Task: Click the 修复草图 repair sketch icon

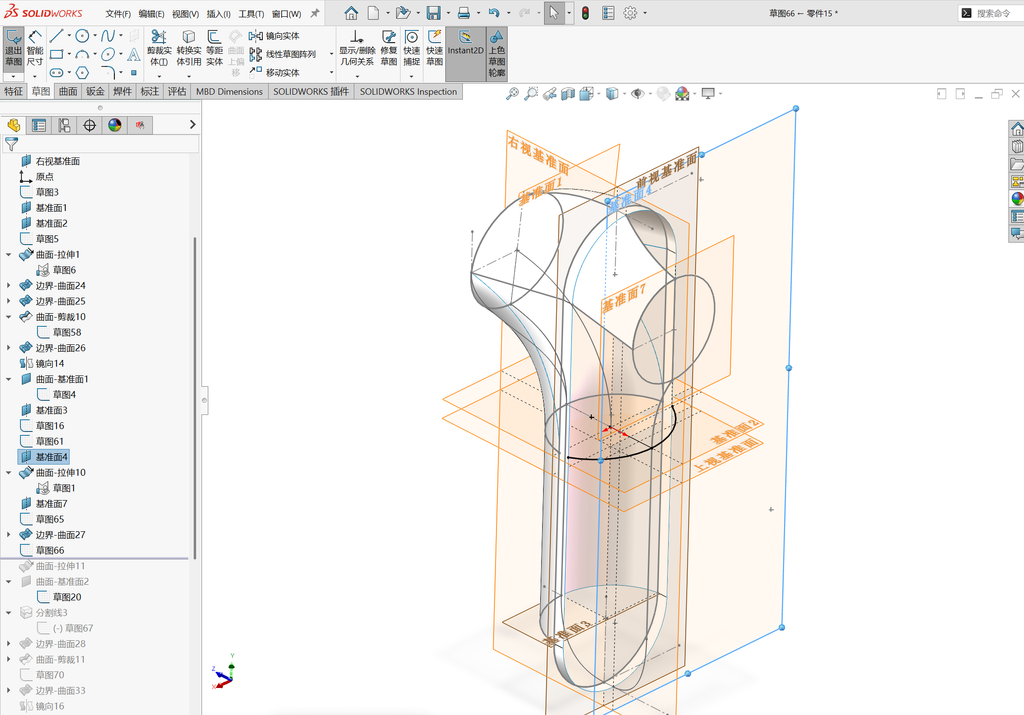Action: pos(389,48)
